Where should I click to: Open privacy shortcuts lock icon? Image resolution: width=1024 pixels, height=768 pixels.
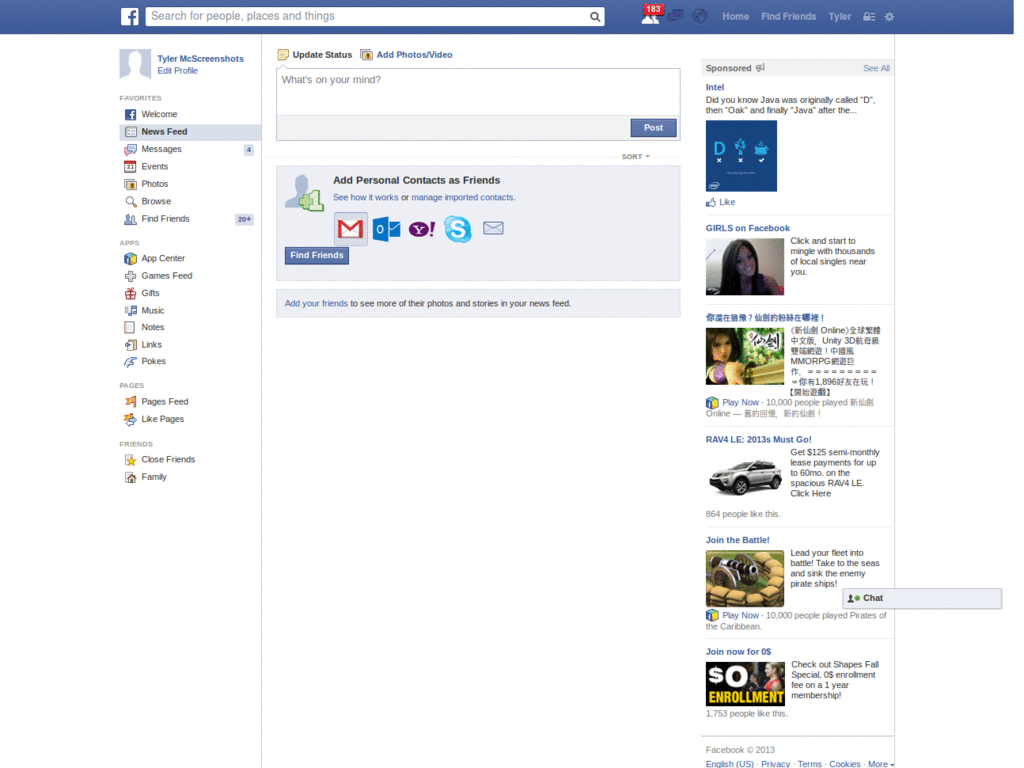(869, 17)
